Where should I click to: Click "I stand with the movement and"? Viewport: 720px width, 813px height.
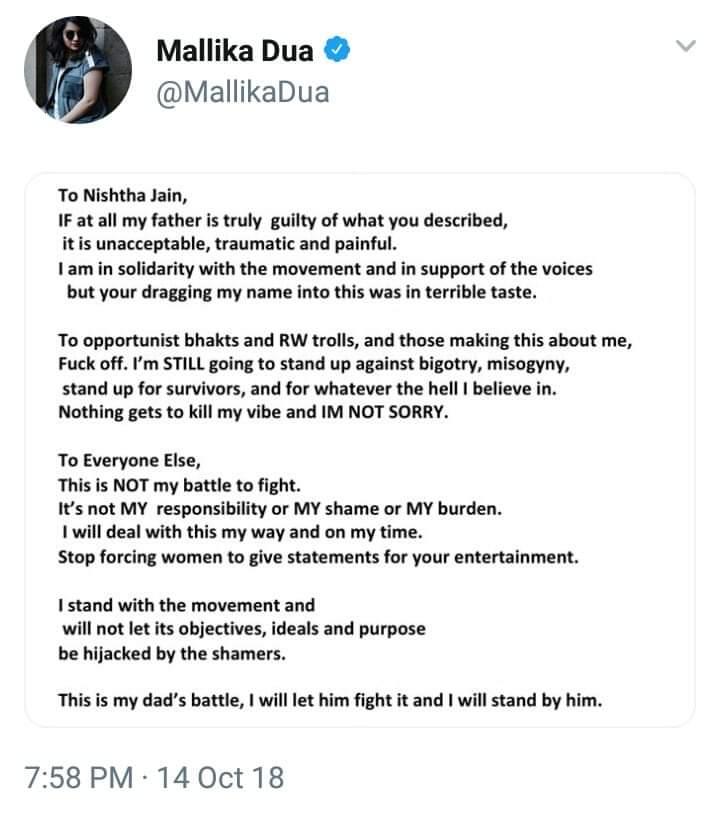tap(187, 606)
